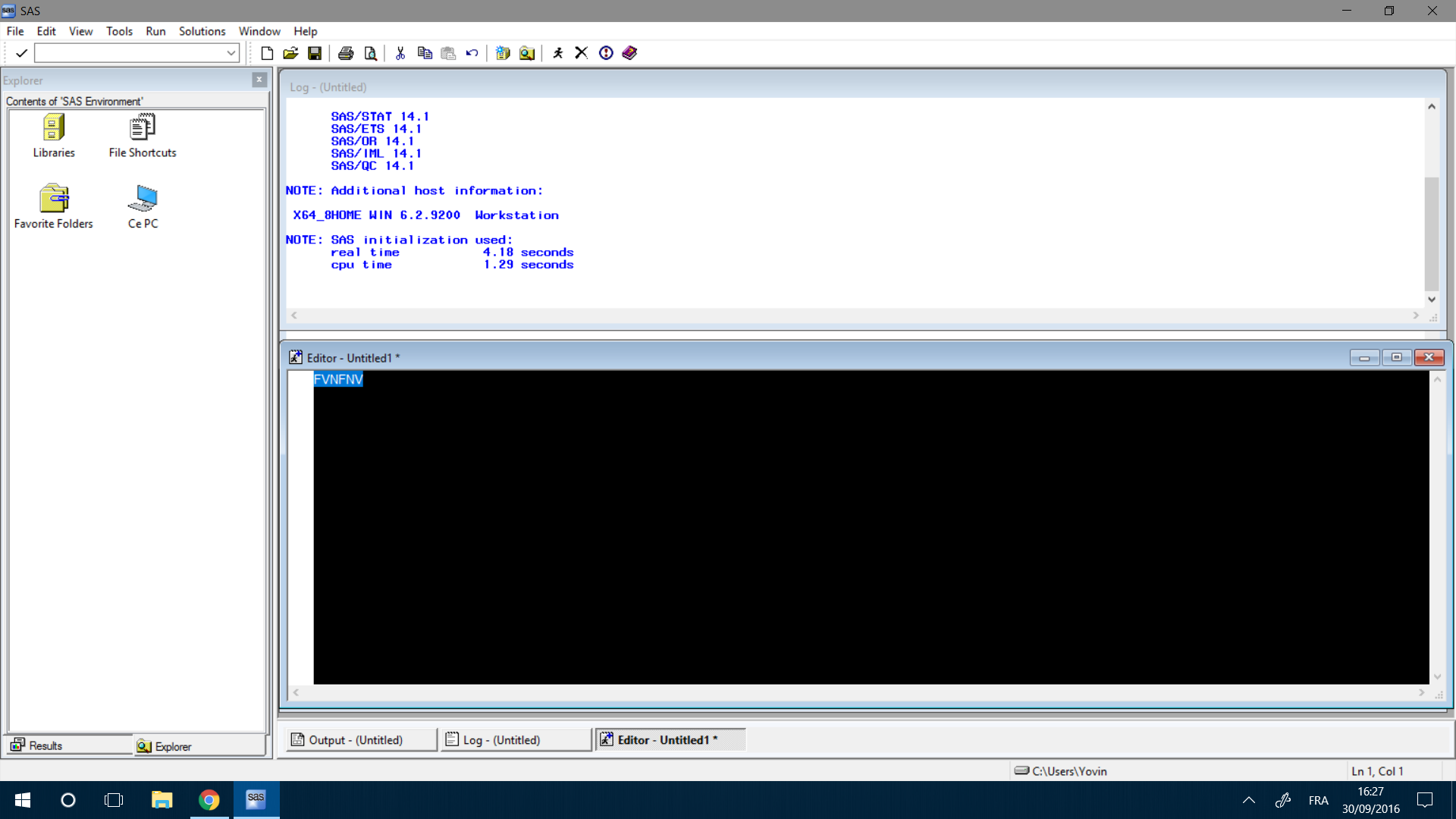This screenshot has height=819, width=1456.
Task: Expand the command box dropdown arrow
Action: click(x=231, y=53)
